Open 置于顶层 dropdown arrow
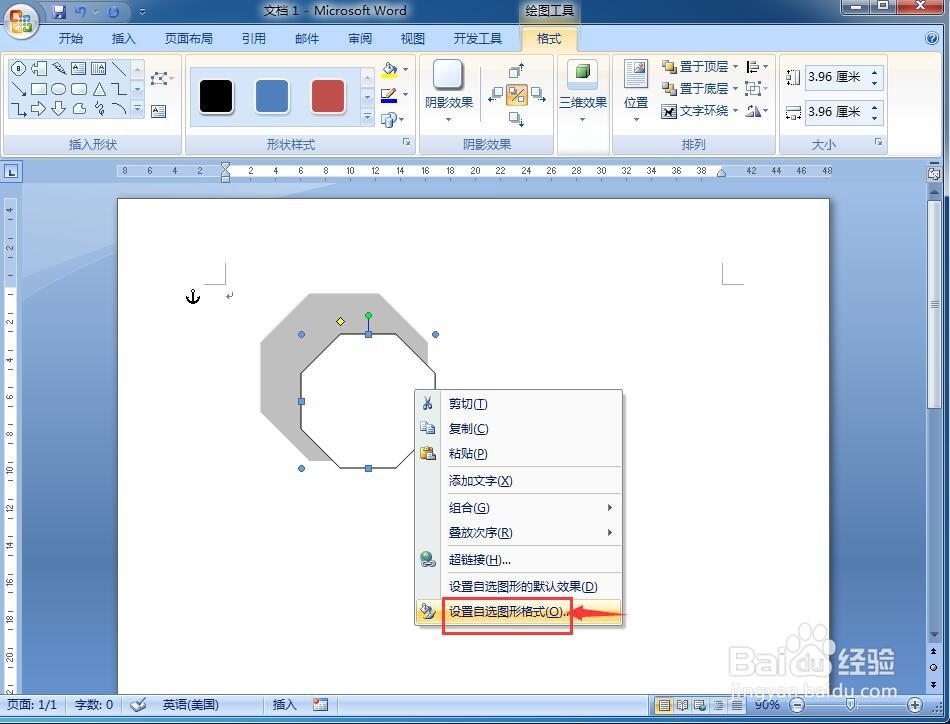Screen dimensions: 950x724 click(735, 67)
